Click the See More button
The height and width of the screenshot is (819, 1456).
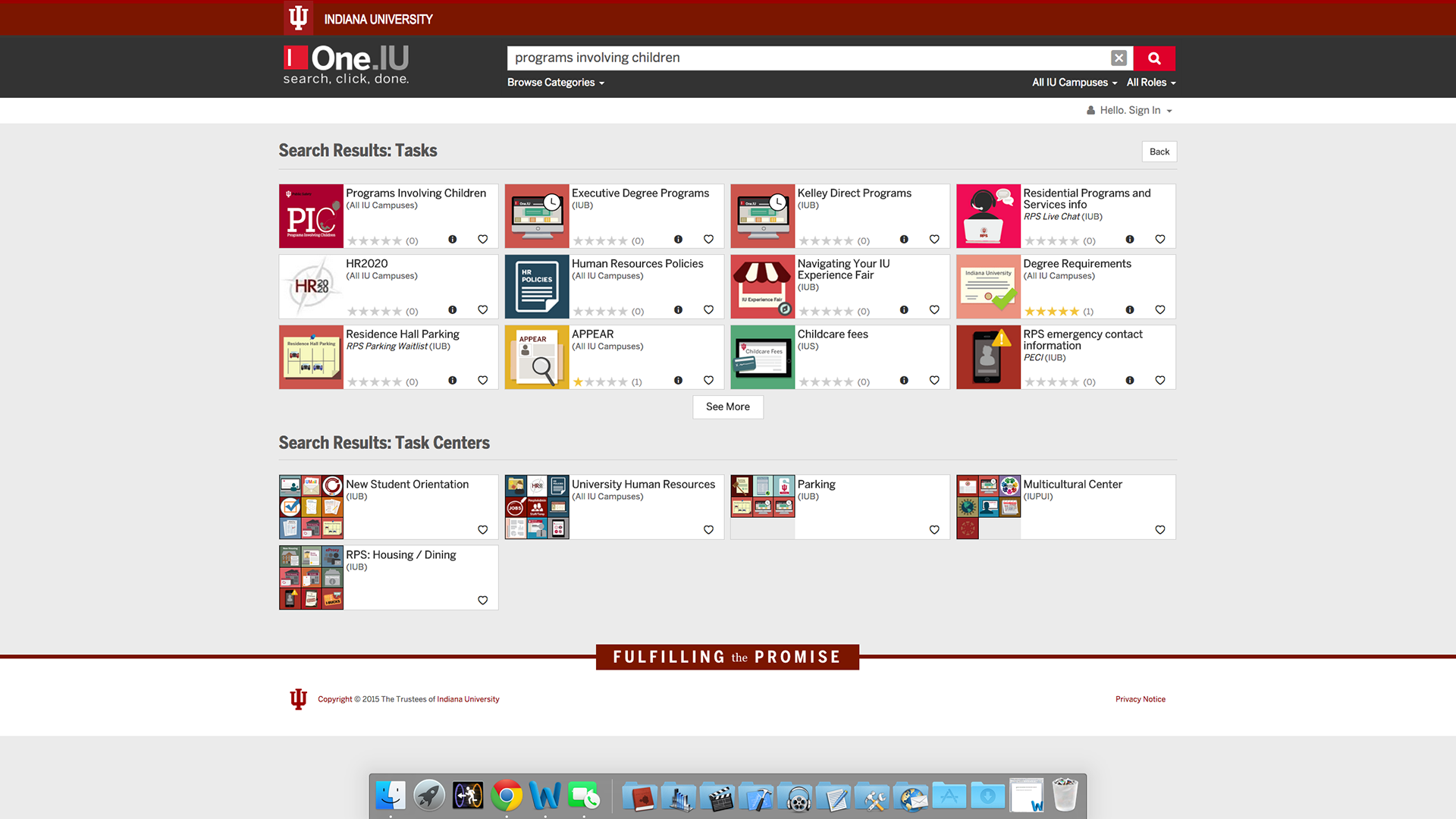coord(727,407)
